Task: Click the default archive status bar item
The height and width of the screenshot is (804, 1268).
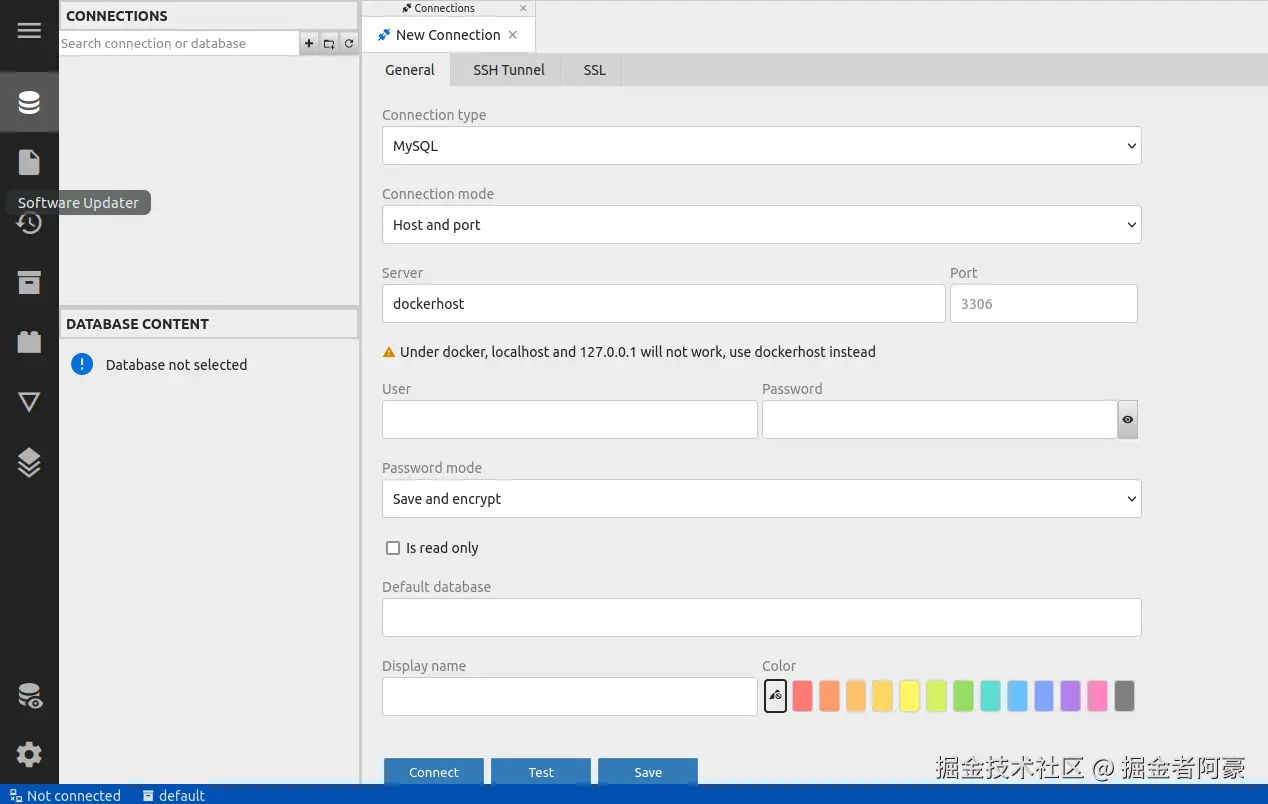Action: point(173,796)
